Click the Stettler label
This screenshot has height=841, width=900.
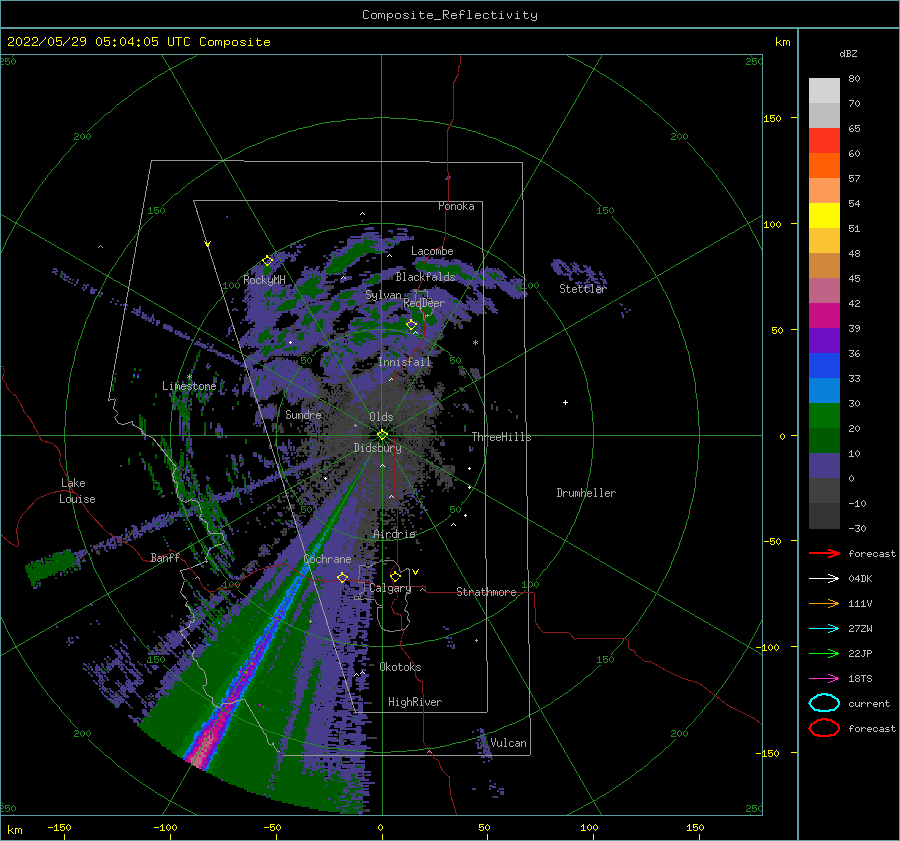(x=583, y=289)
